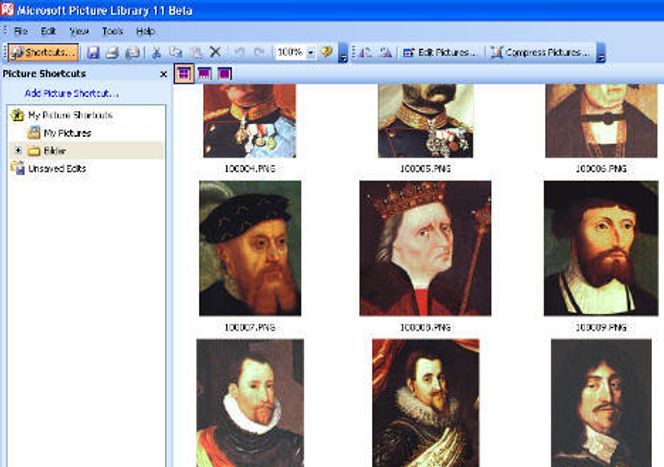664x467 pixels.
Task: Click the Undo arrow icon
Action: click(239, 52)
